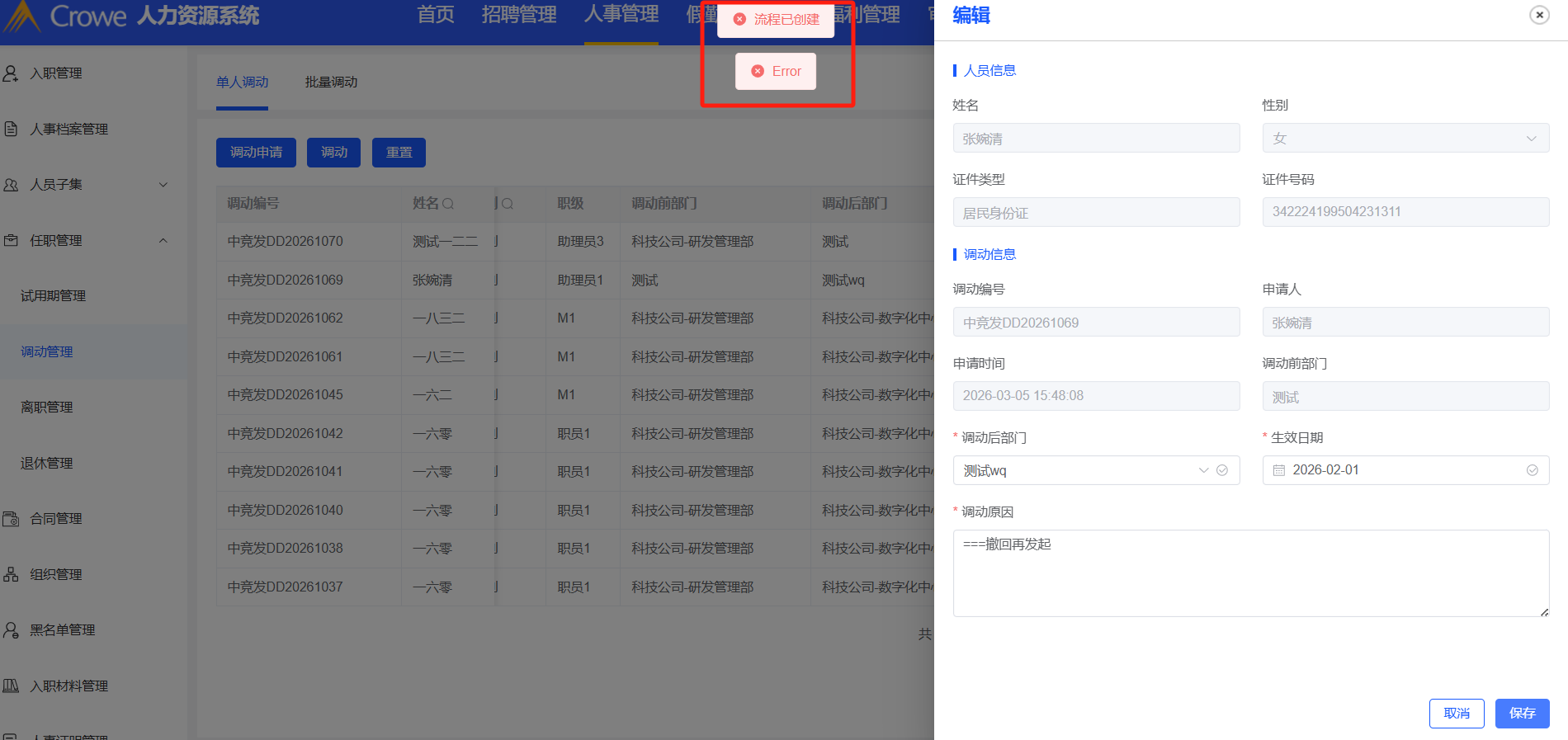
Task: Click the calendar icon in 生效日期 field
Action: pyautogui.click(x=1279, y=470)
